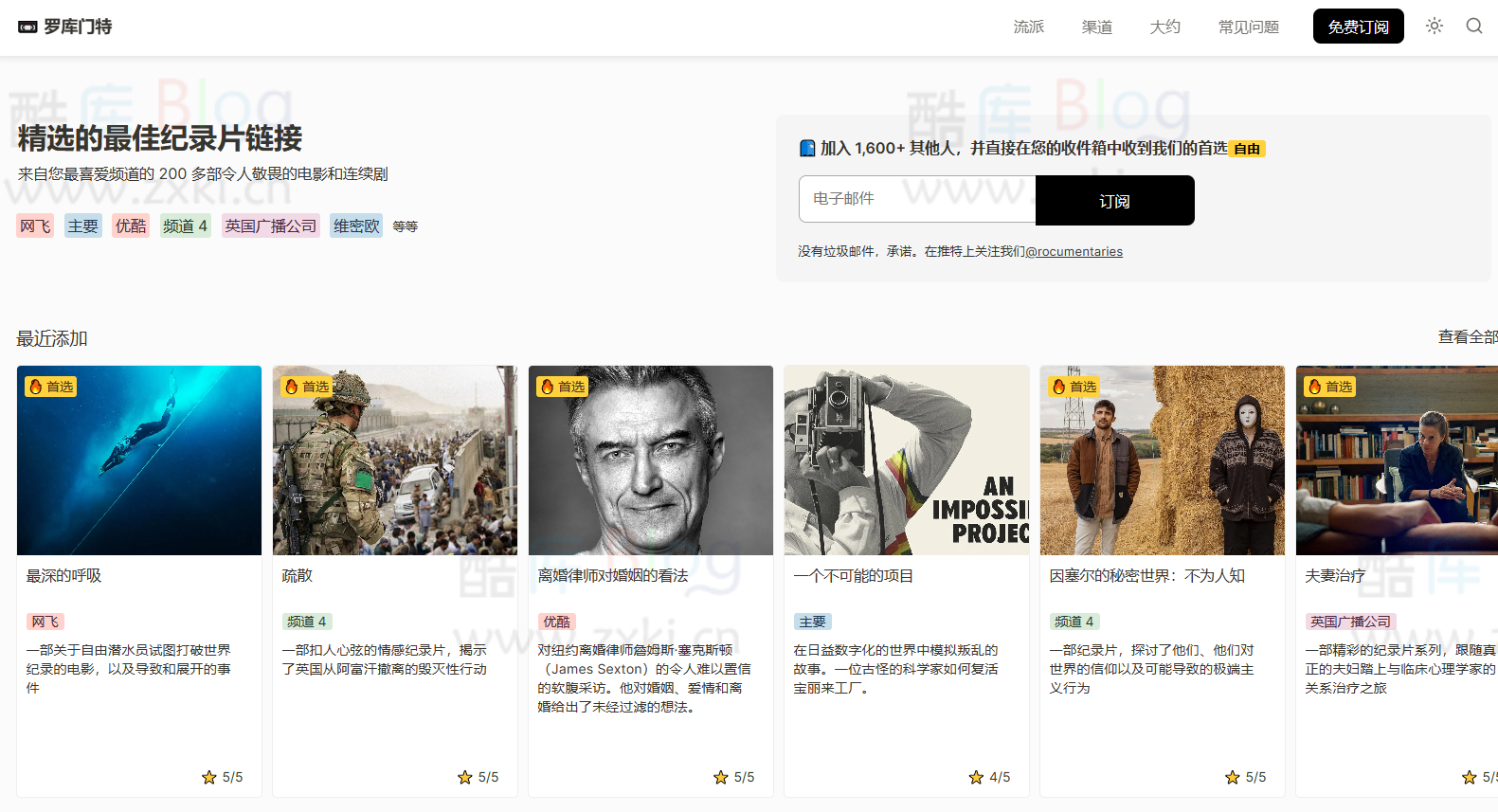
Task: Select the 主要 channel tag in header
Action: [x=83, y=226]
